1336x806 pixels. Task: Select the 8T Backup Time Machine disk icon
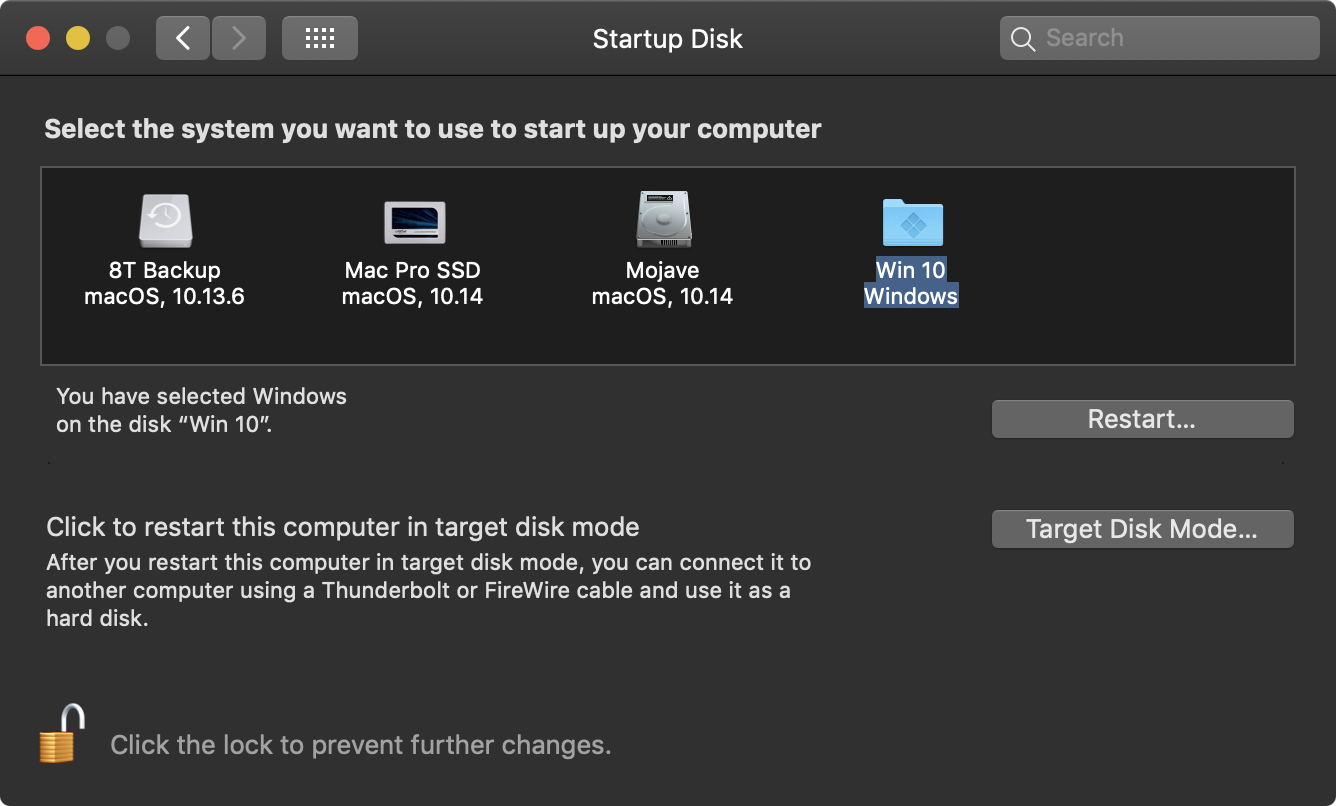pos(165,222)
